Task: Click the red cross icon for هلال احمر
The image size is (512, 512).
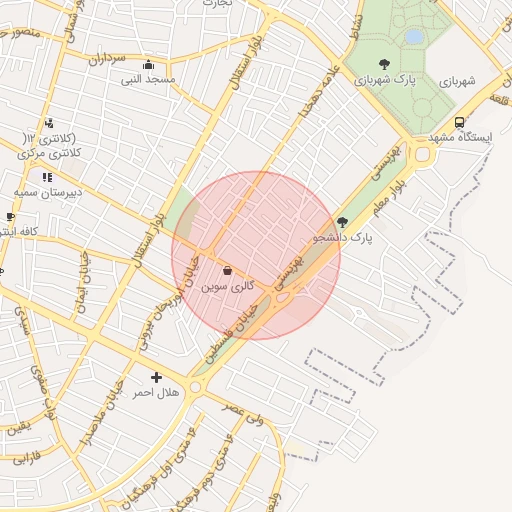Action: click(156, 377)
